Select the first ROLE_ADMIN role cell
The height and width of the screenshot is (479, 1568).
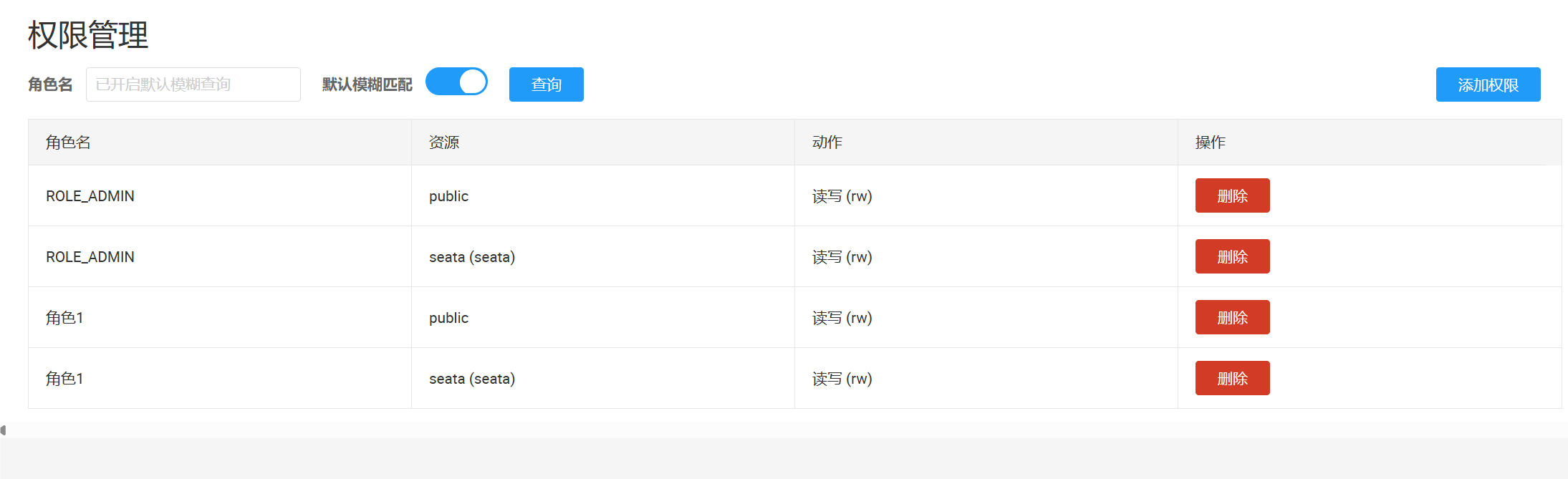tap(90, 196)
